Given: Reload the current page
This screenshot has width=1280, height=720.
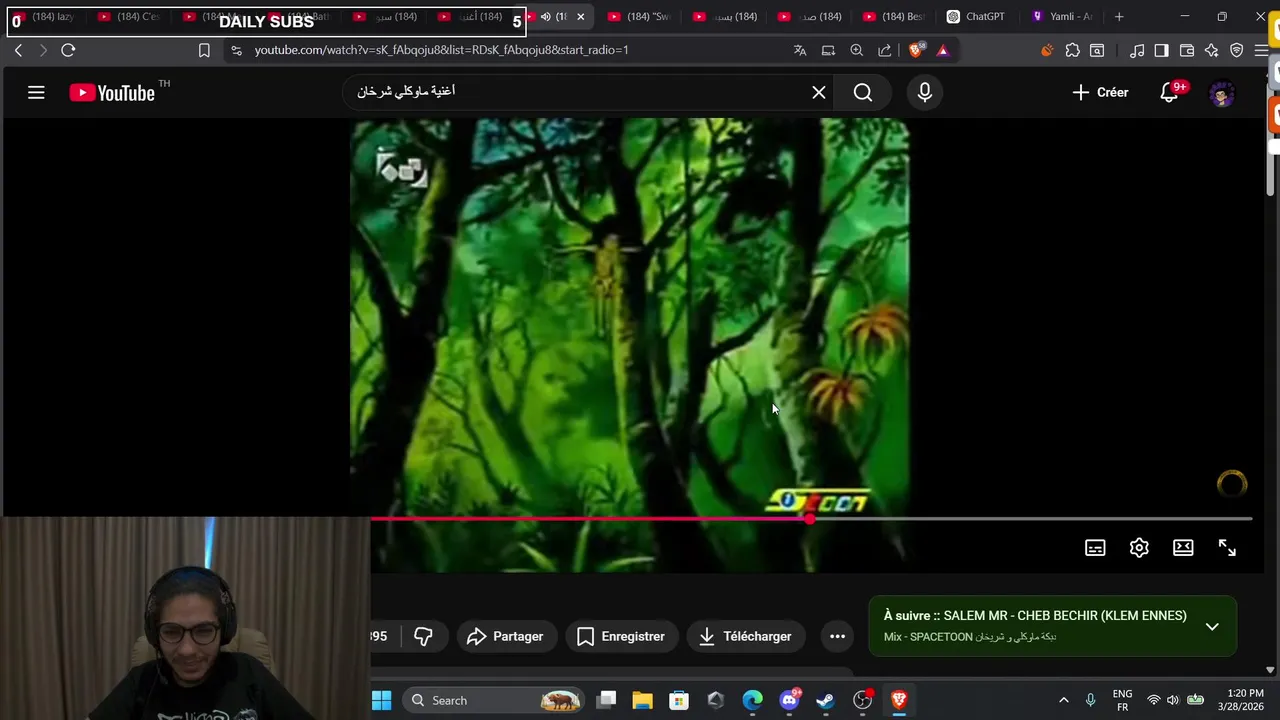Looking at the screenshot, I should (x=68, y=50).
